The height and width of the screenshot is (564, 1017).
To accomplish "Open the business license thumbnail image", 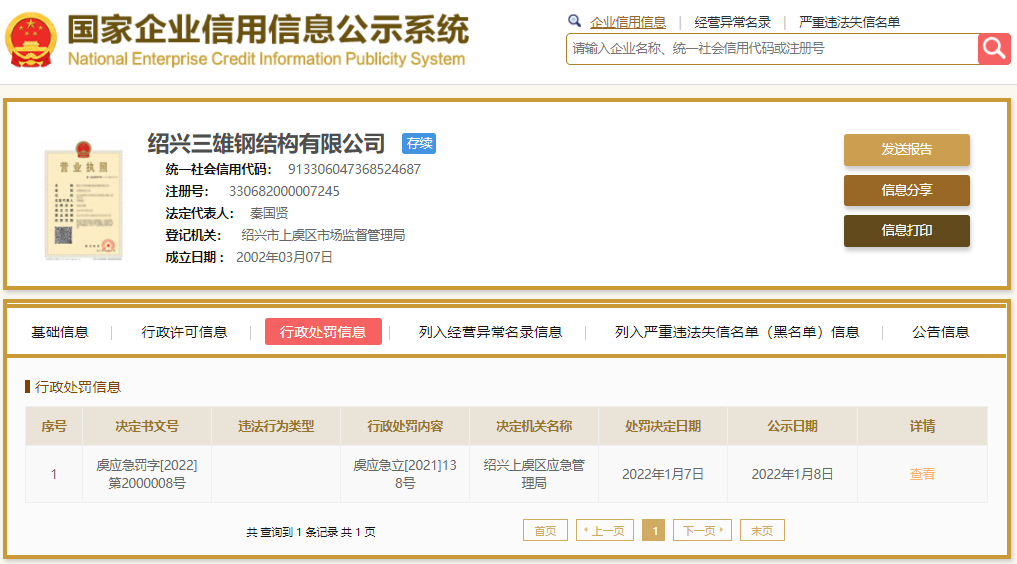I will click(x=83, y=200).
